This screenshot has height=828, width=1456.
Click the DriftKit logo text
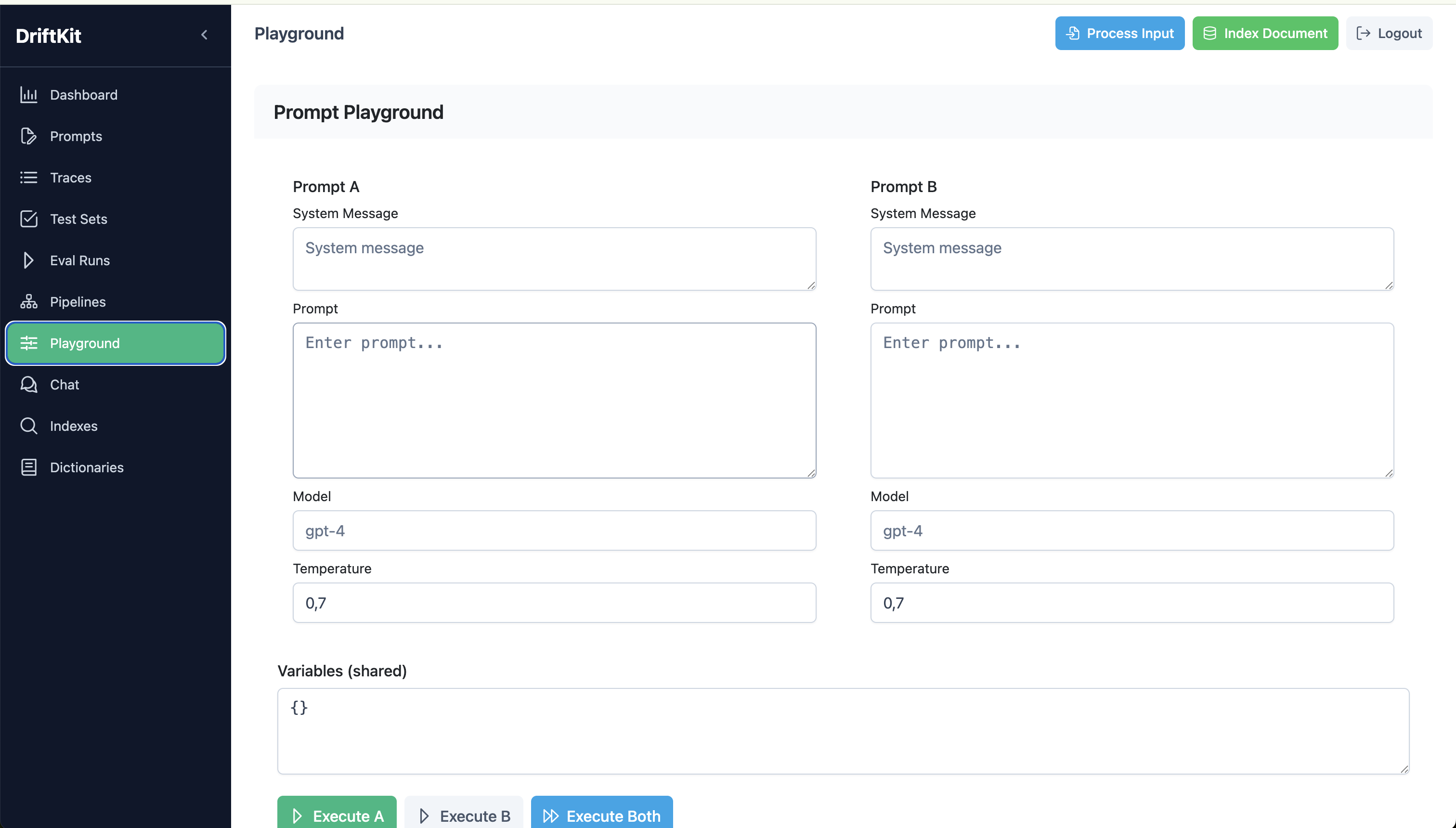[x=48, y=36]
